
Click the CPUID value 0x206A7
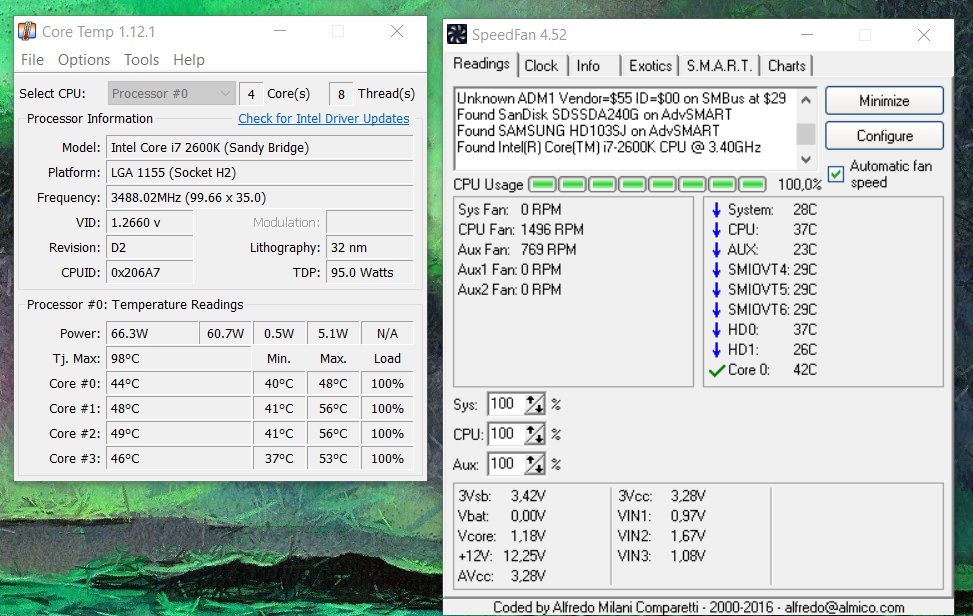coord(150,272)
